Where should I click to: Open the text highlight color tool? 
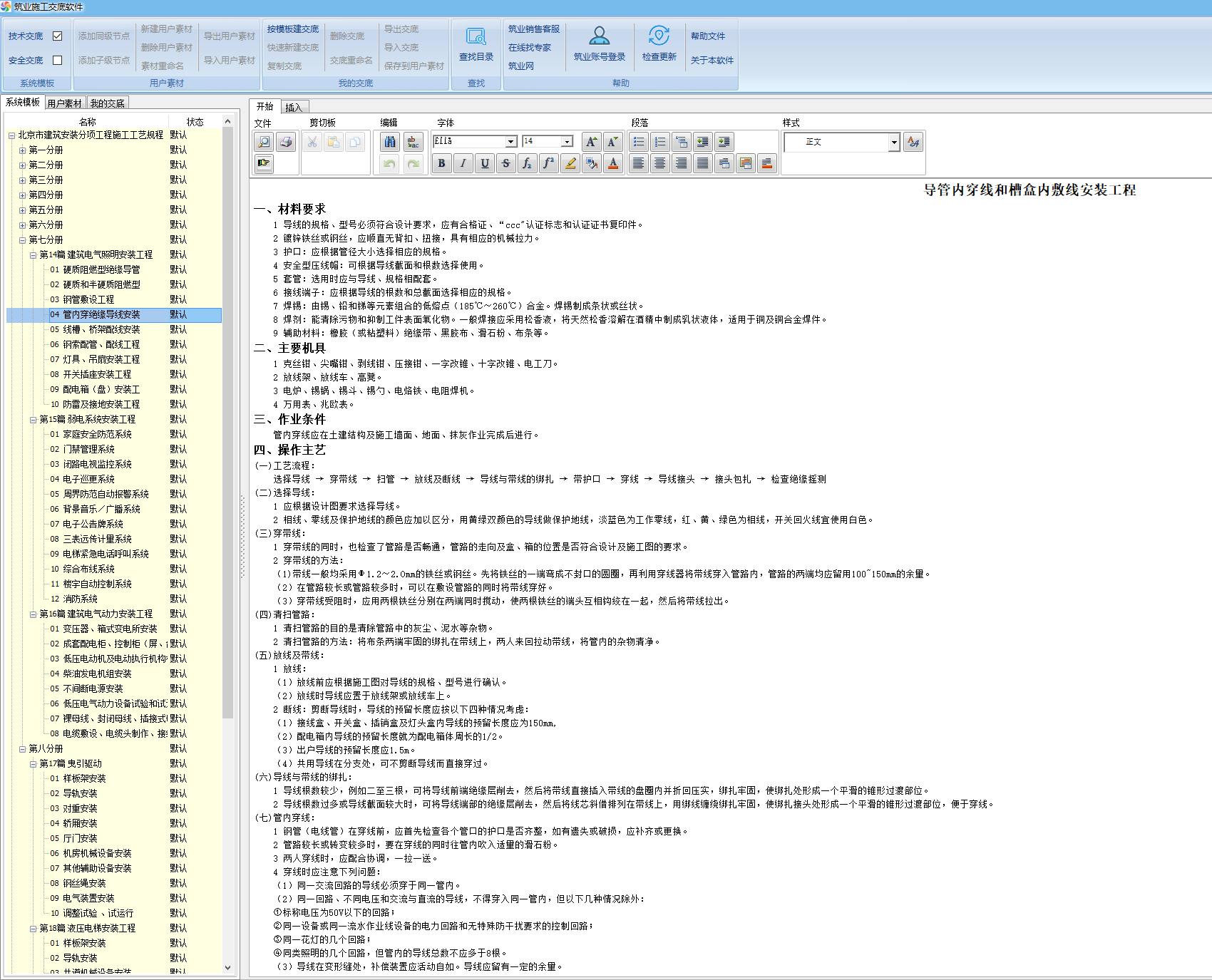click(x=570, y=163)
